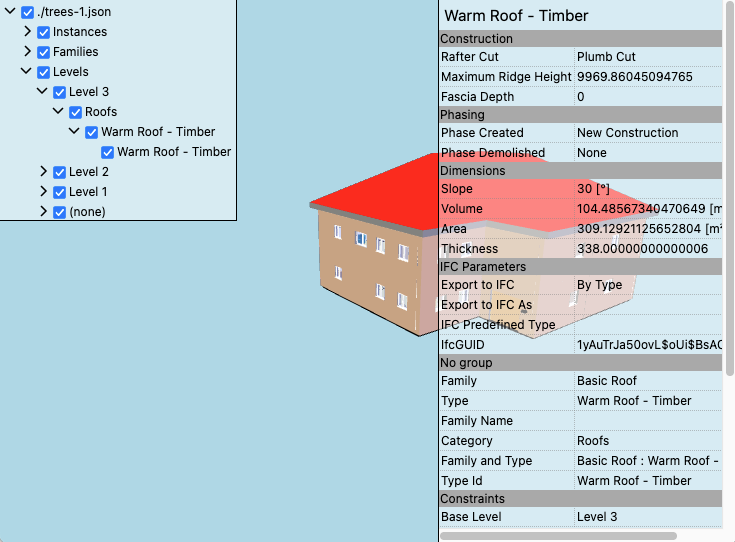Toggle the Level 2 checkbox
735x542 pixels.
60,173
